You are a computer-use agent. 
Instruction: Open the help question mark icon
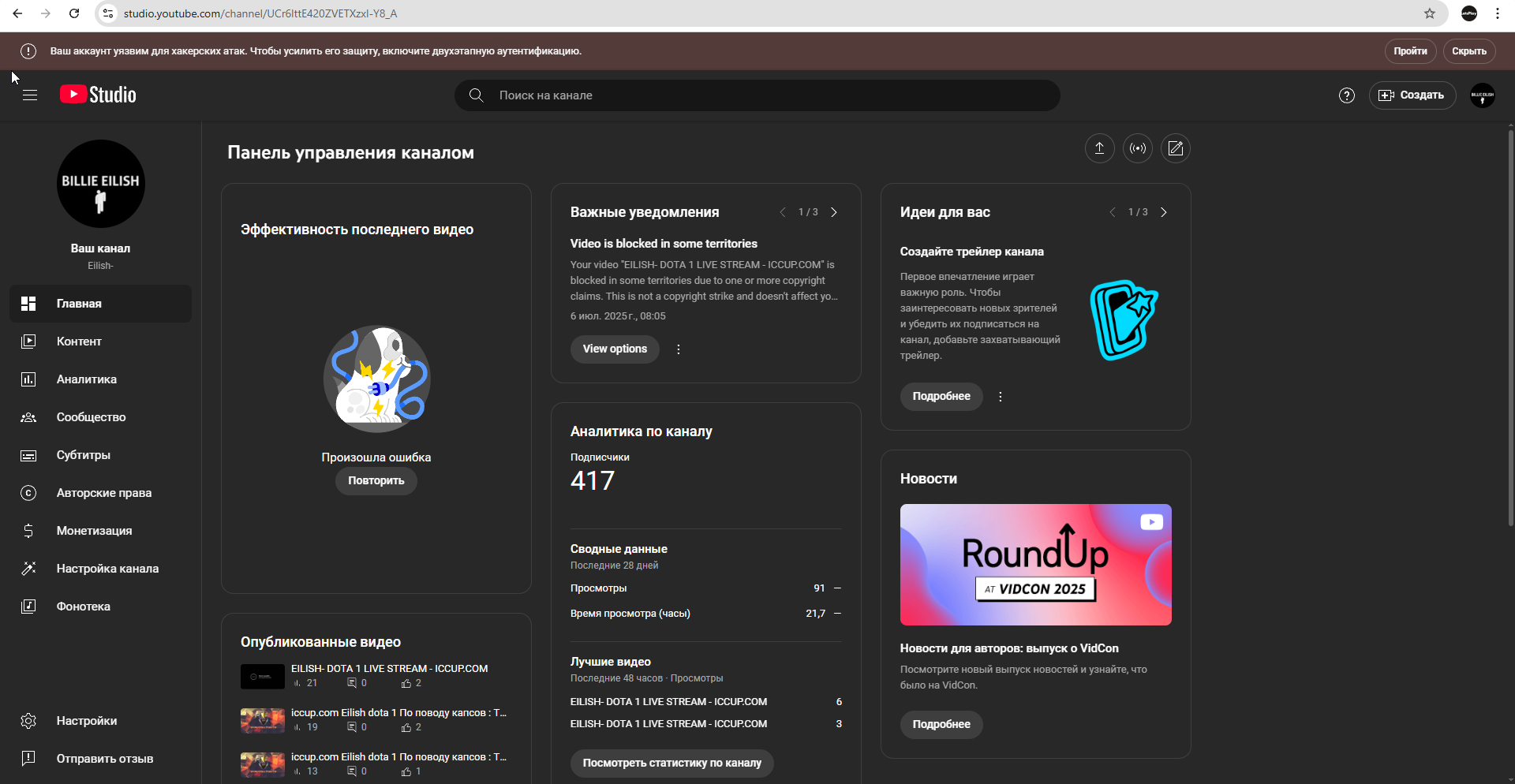(x=1347, y=95)
